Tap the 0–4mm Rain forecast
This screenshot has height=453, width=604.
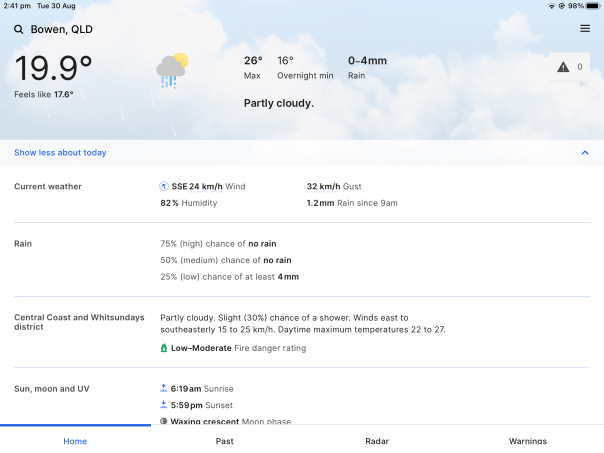pos(367,61)
